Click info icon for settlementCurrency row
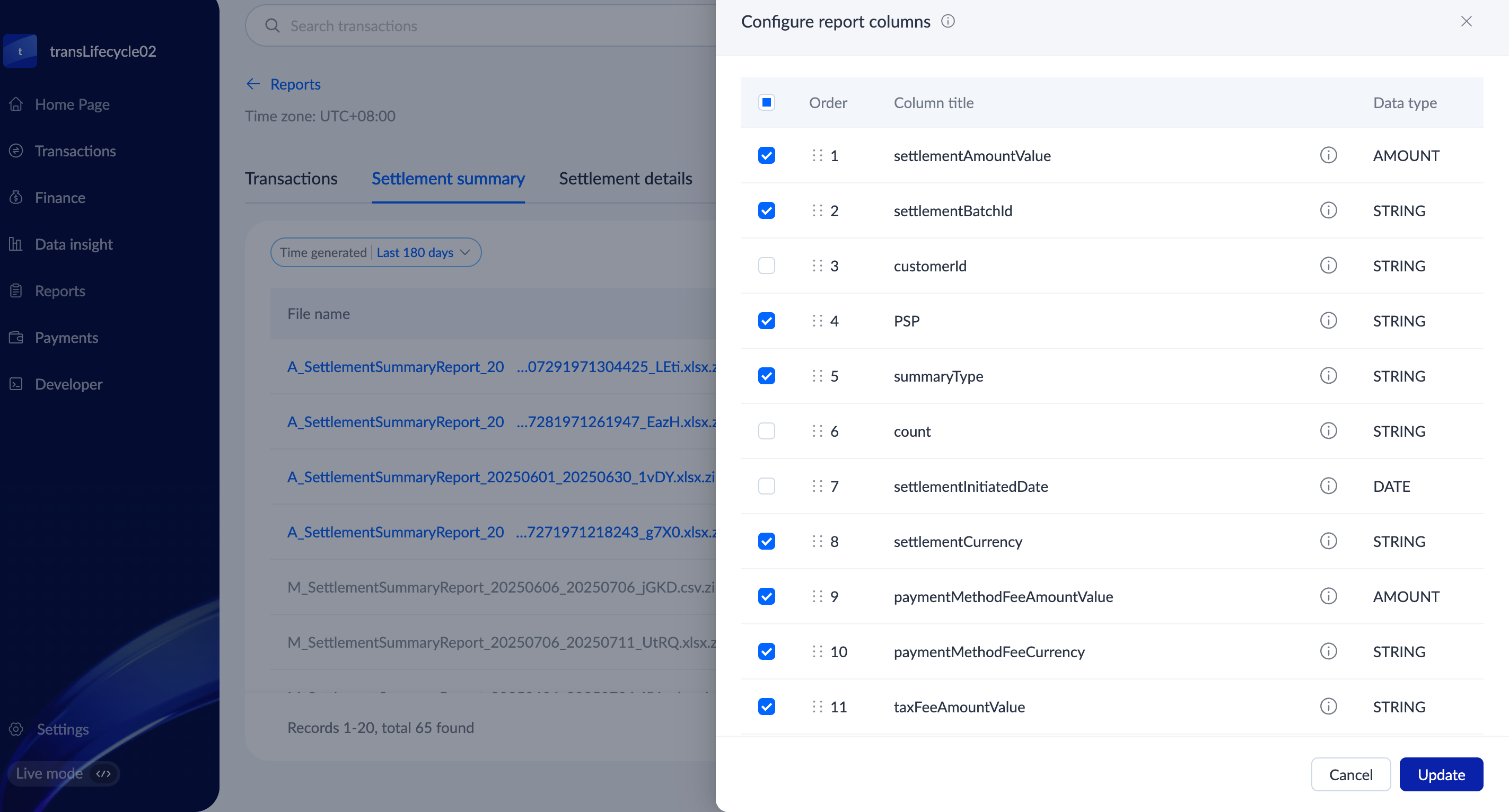This screenshot has height=812, width=1509. tap(1328, 541)
